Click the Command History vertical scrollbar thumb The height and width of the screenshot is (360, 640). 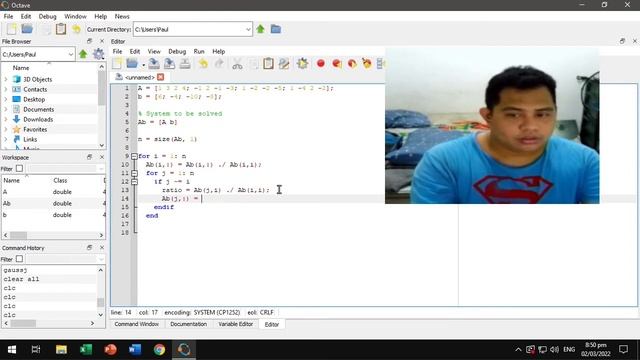pyautogui.click(x=100, y=302)
